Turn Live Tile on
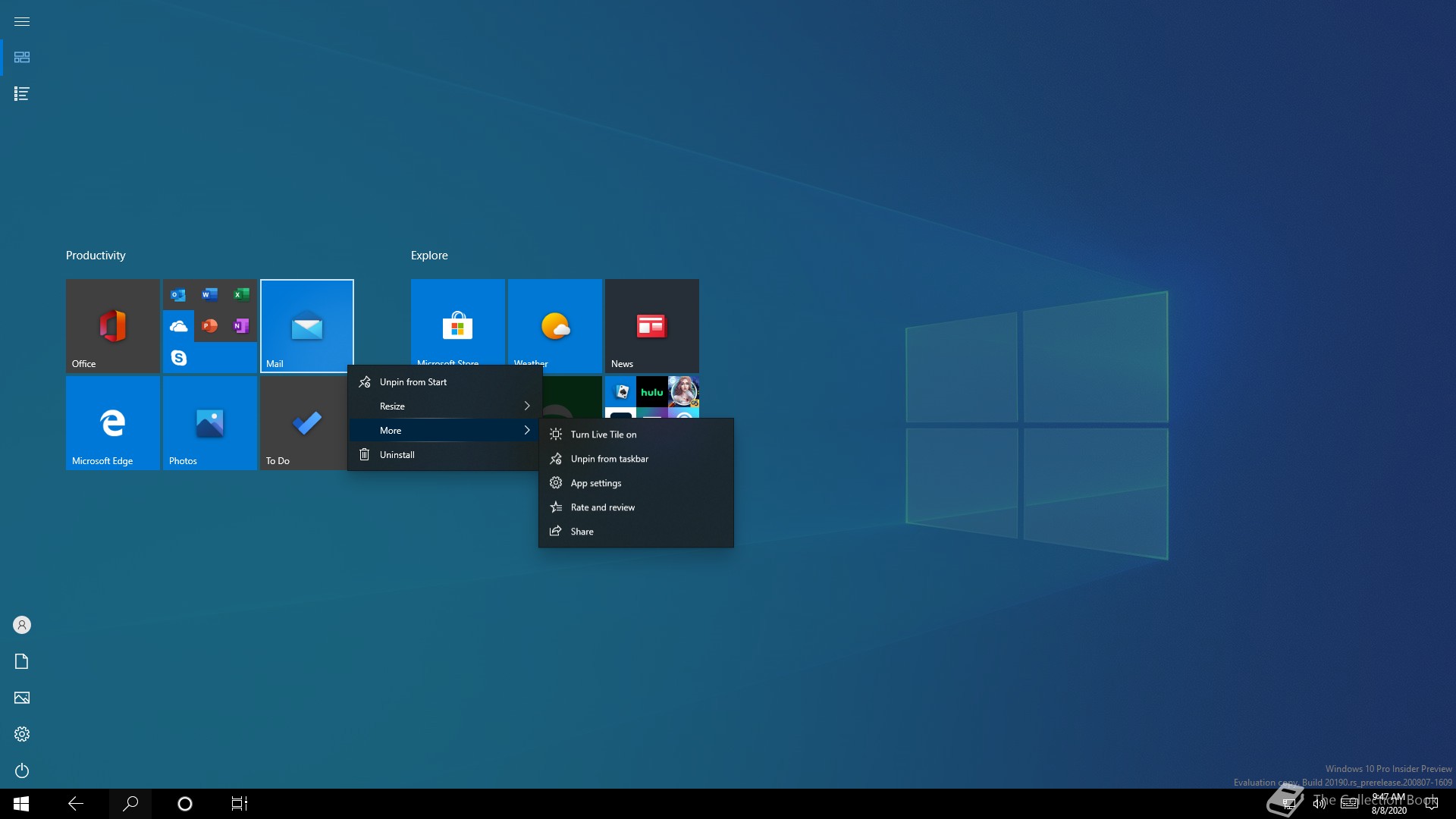 point(636,435)
